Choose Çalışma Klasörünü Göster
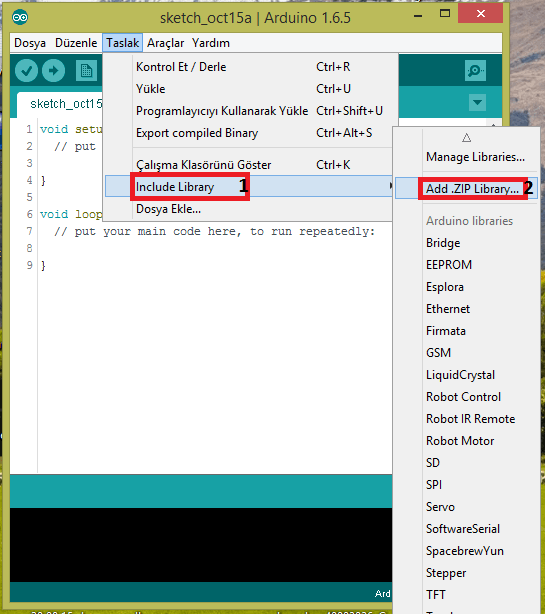 click(x=249, y=165)
